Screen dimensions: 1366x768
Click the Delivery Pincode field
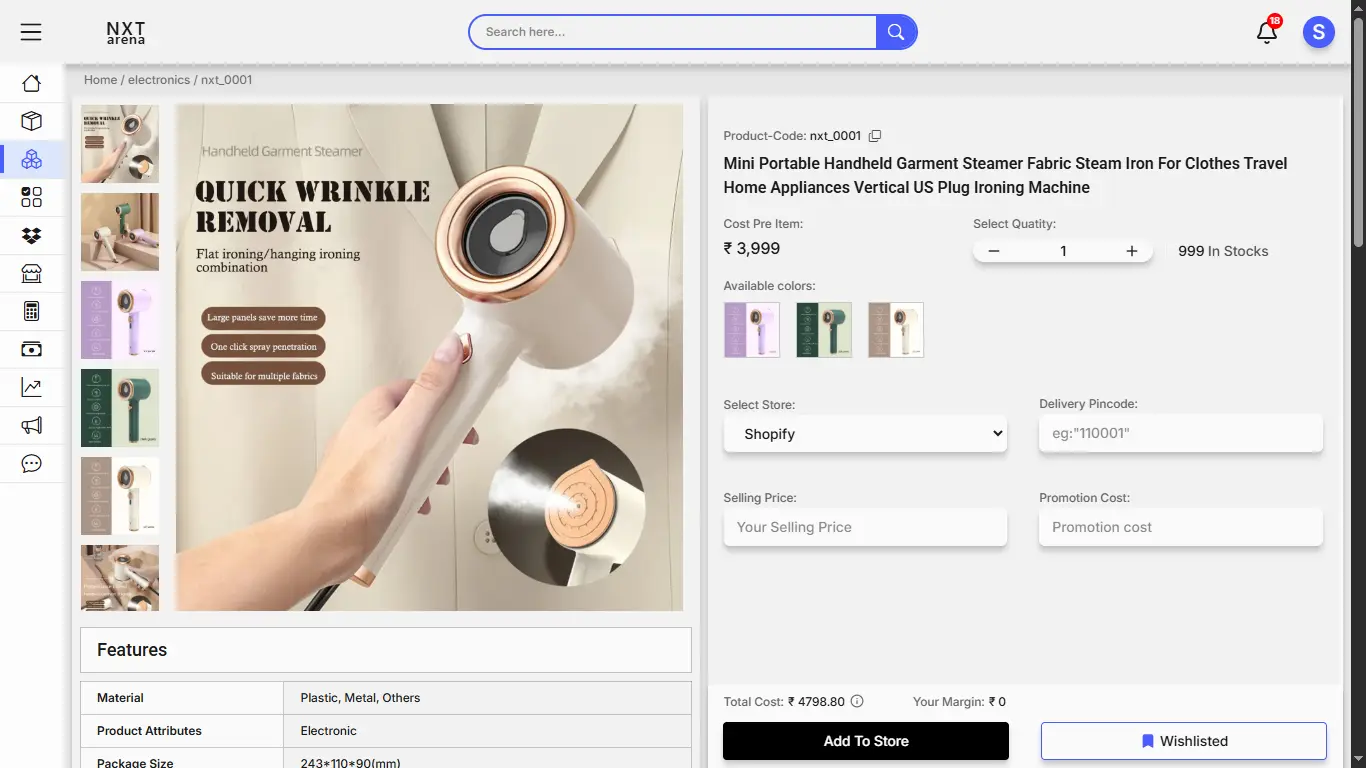tap(1180, 434)
